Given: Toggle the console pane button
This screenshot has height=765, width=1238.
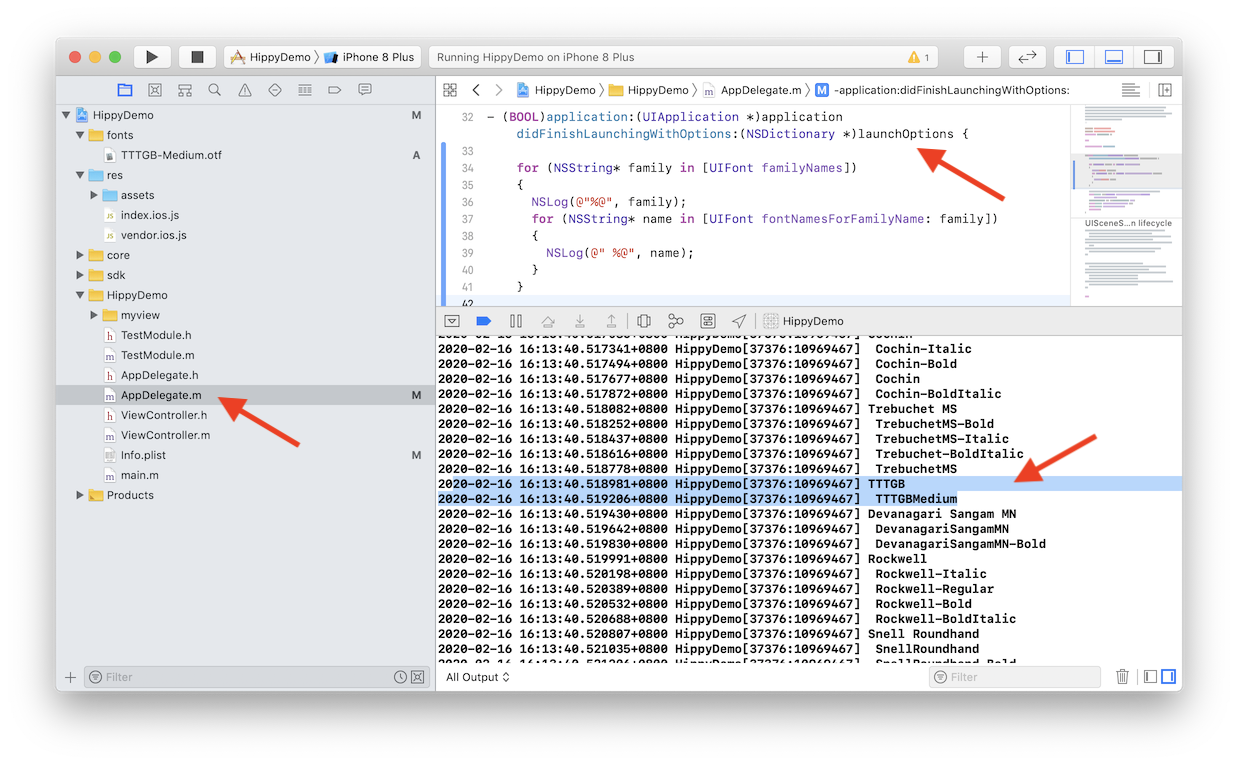Looking at the screenshot, I should click(x=1167, y=677).
